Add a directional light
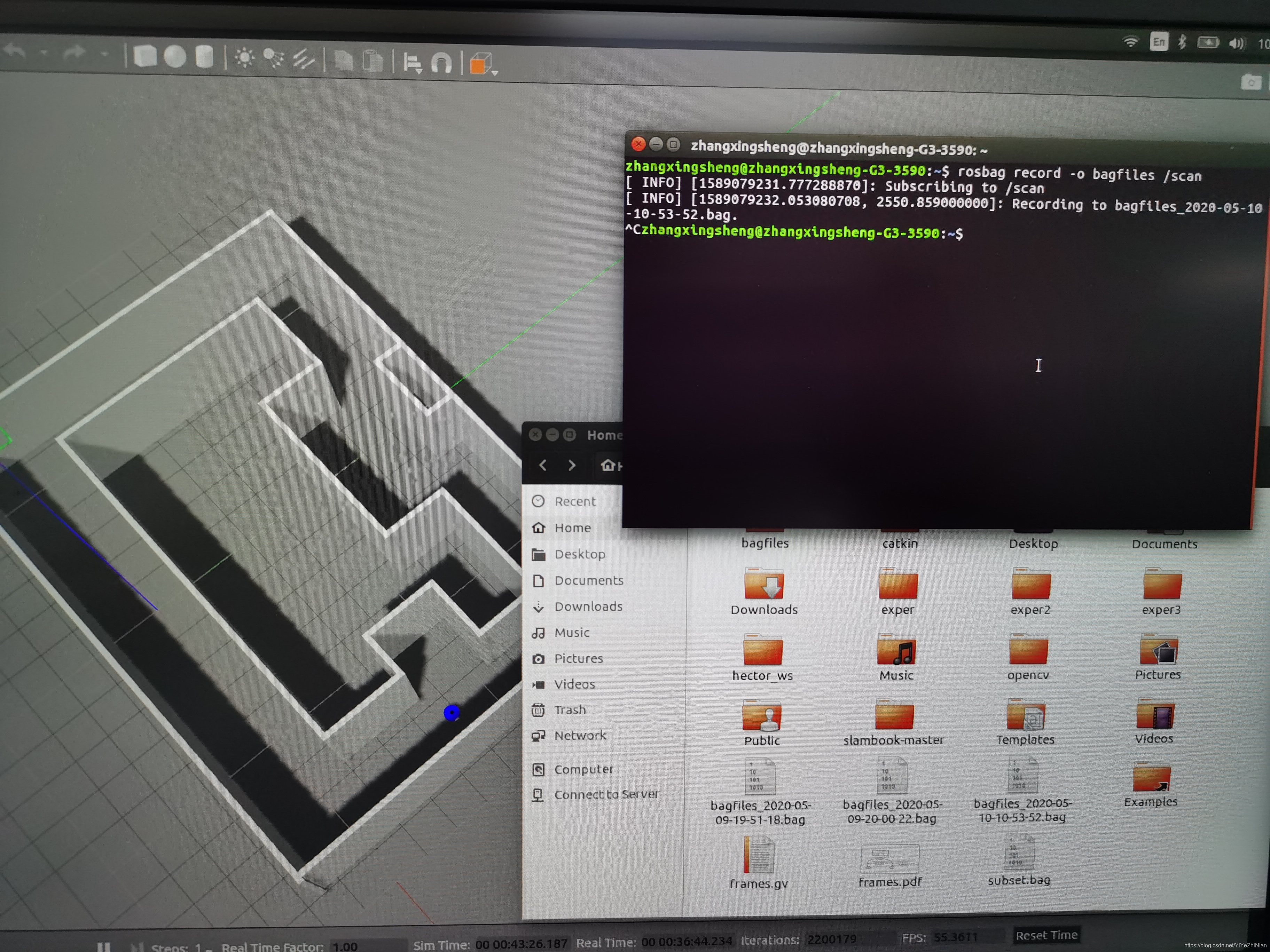Image resolution: width=1270 pixels, height=952 pixels. point(303,59)
